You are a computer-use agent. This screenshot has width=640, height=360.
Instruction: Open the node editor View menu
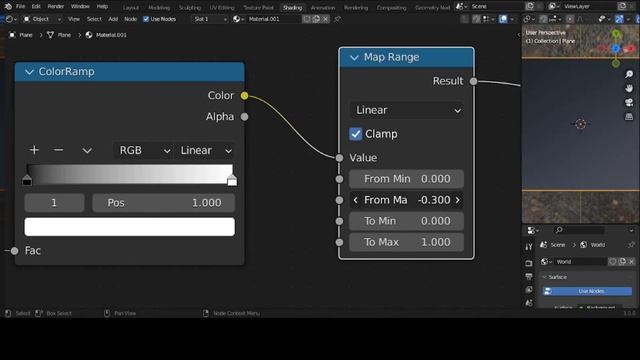tap(73, 19)
